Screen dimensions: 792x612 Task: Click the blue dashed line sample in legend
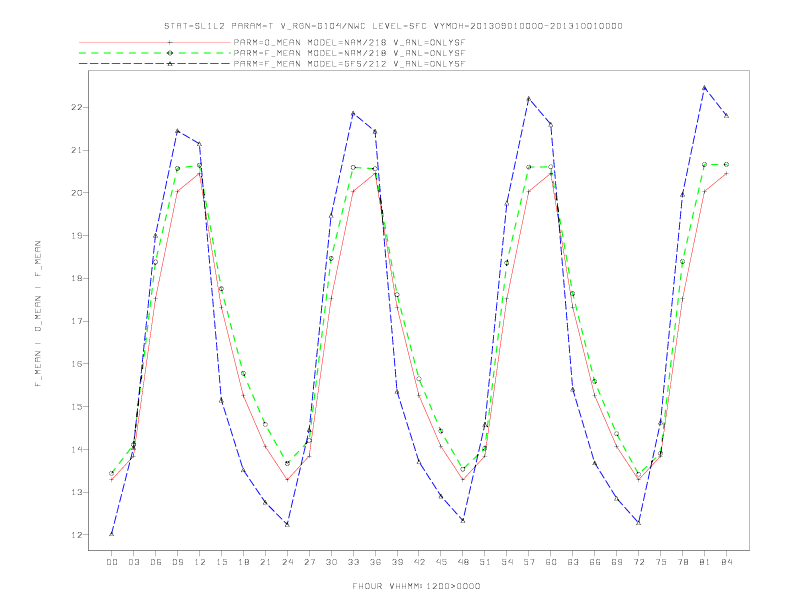[x=155, y=64]
